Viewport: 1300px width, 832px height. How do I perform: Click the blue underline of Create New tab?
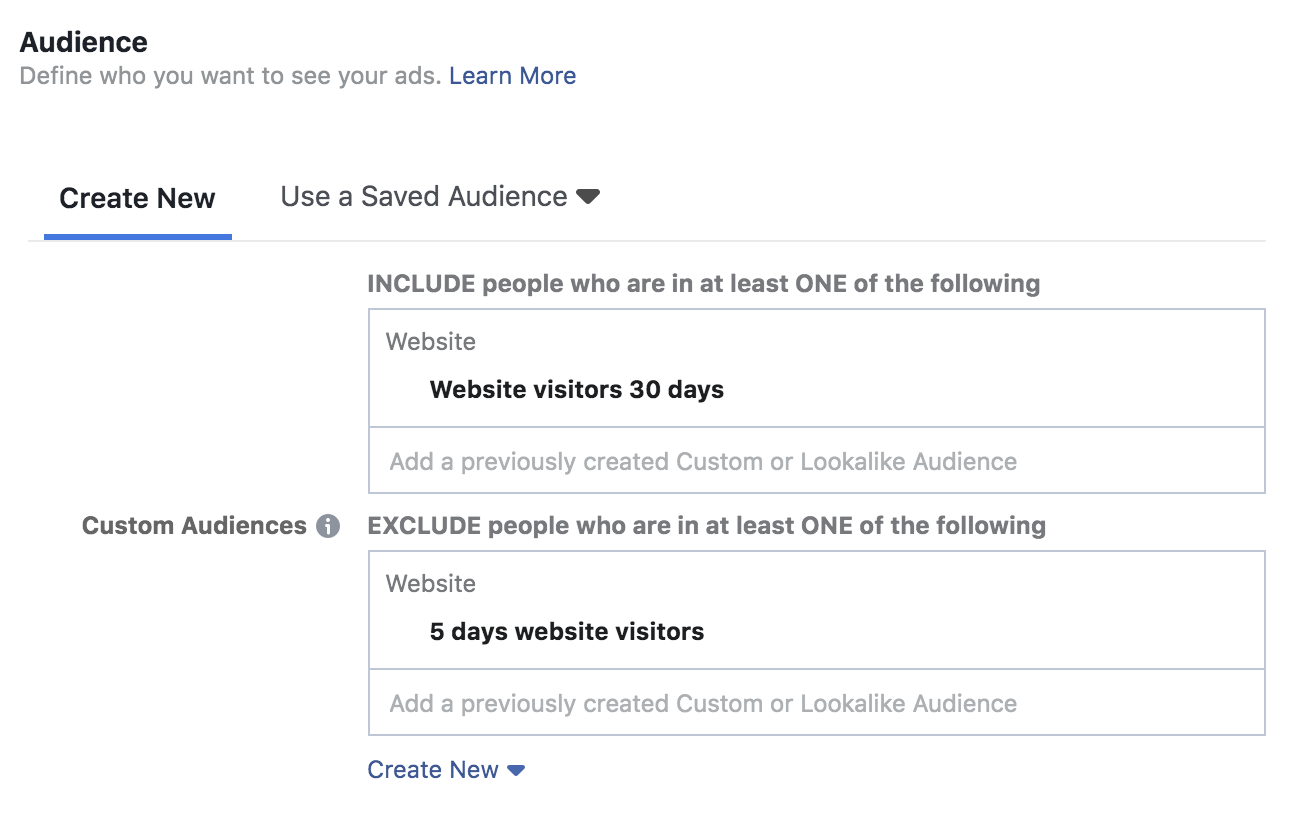(x=138, y=237)
